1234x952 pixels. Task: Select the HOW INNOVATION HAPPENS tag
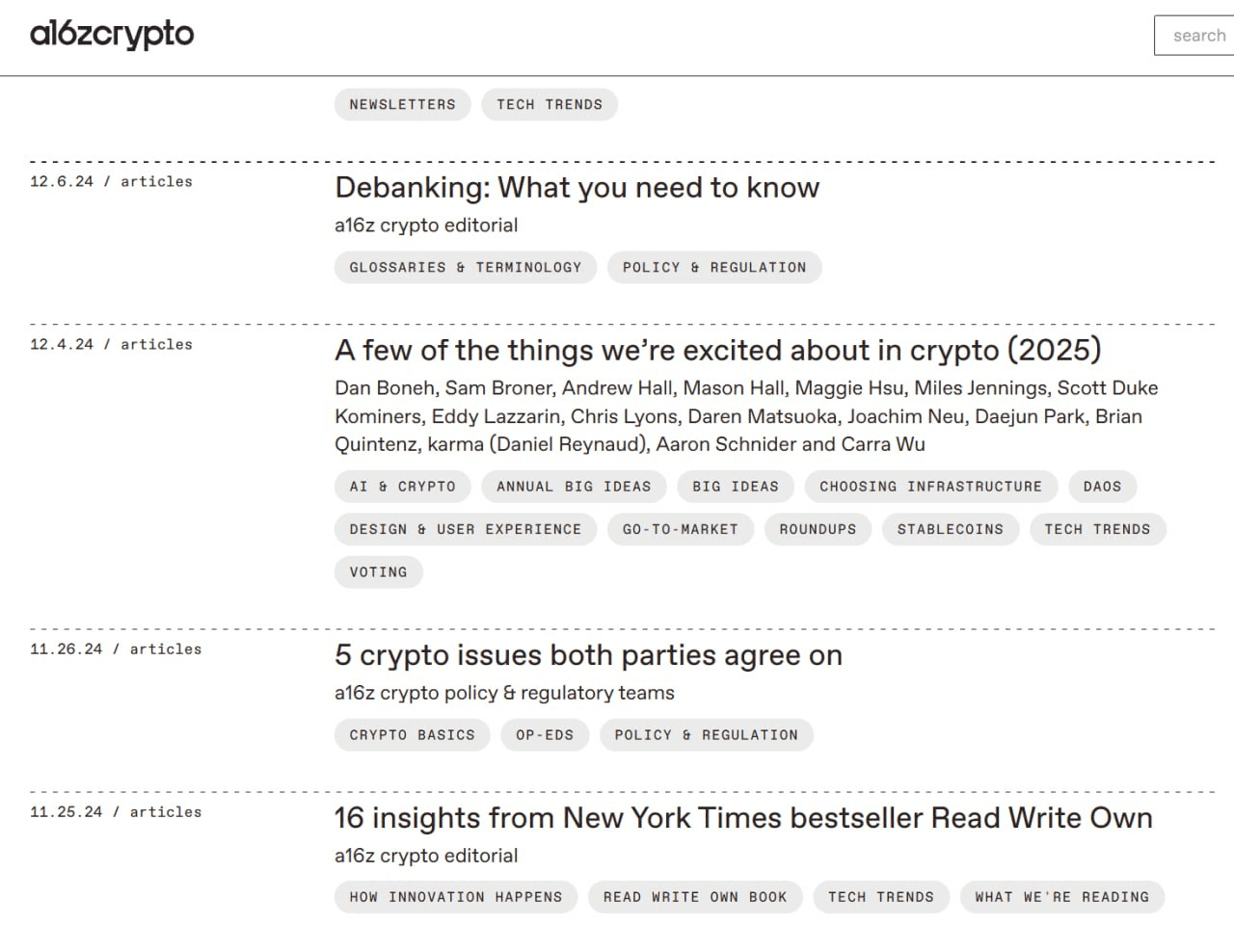point(456,897)
